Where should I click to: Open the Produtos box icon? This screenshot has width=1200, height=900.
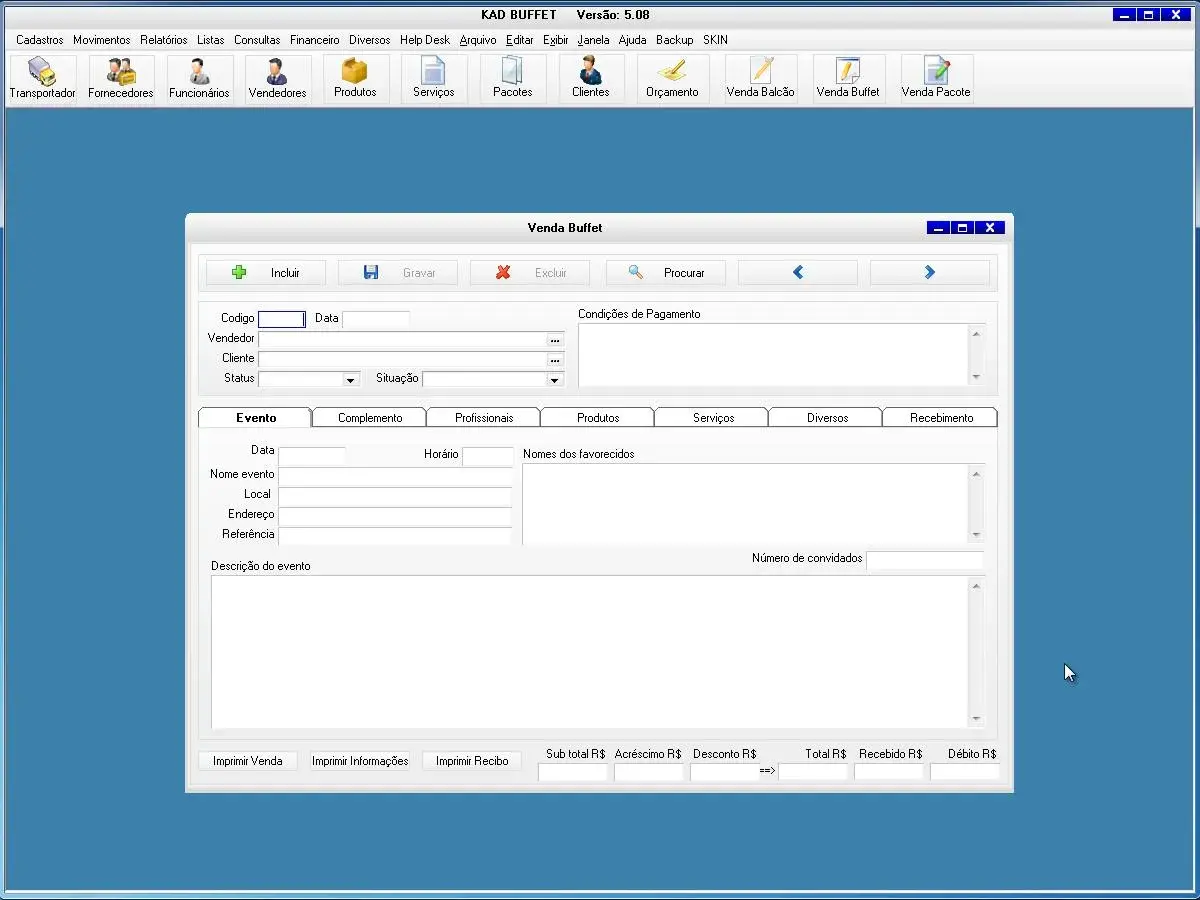pyautogui.click(x=355, y=79)
